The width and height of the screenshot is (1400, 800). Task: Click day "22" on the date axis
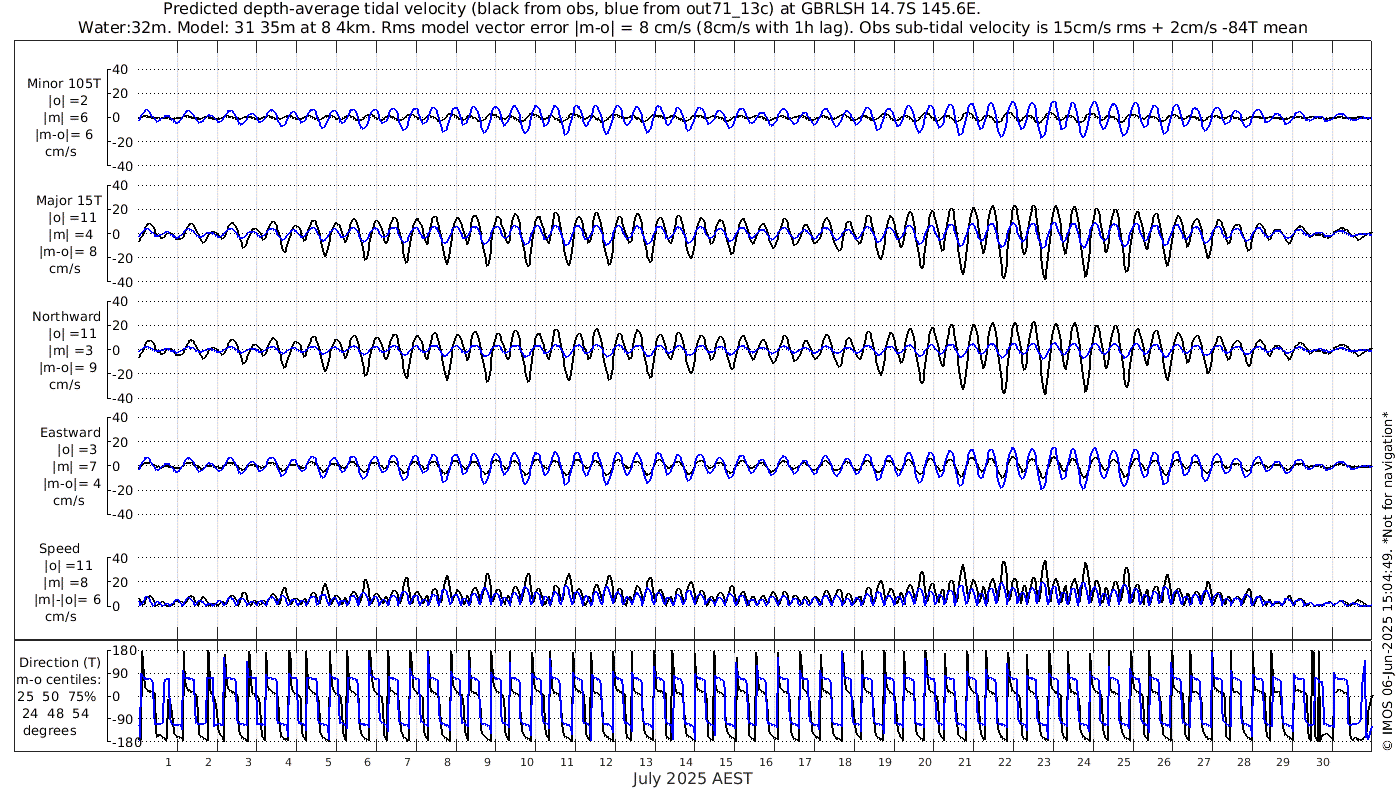point(1004,762)
